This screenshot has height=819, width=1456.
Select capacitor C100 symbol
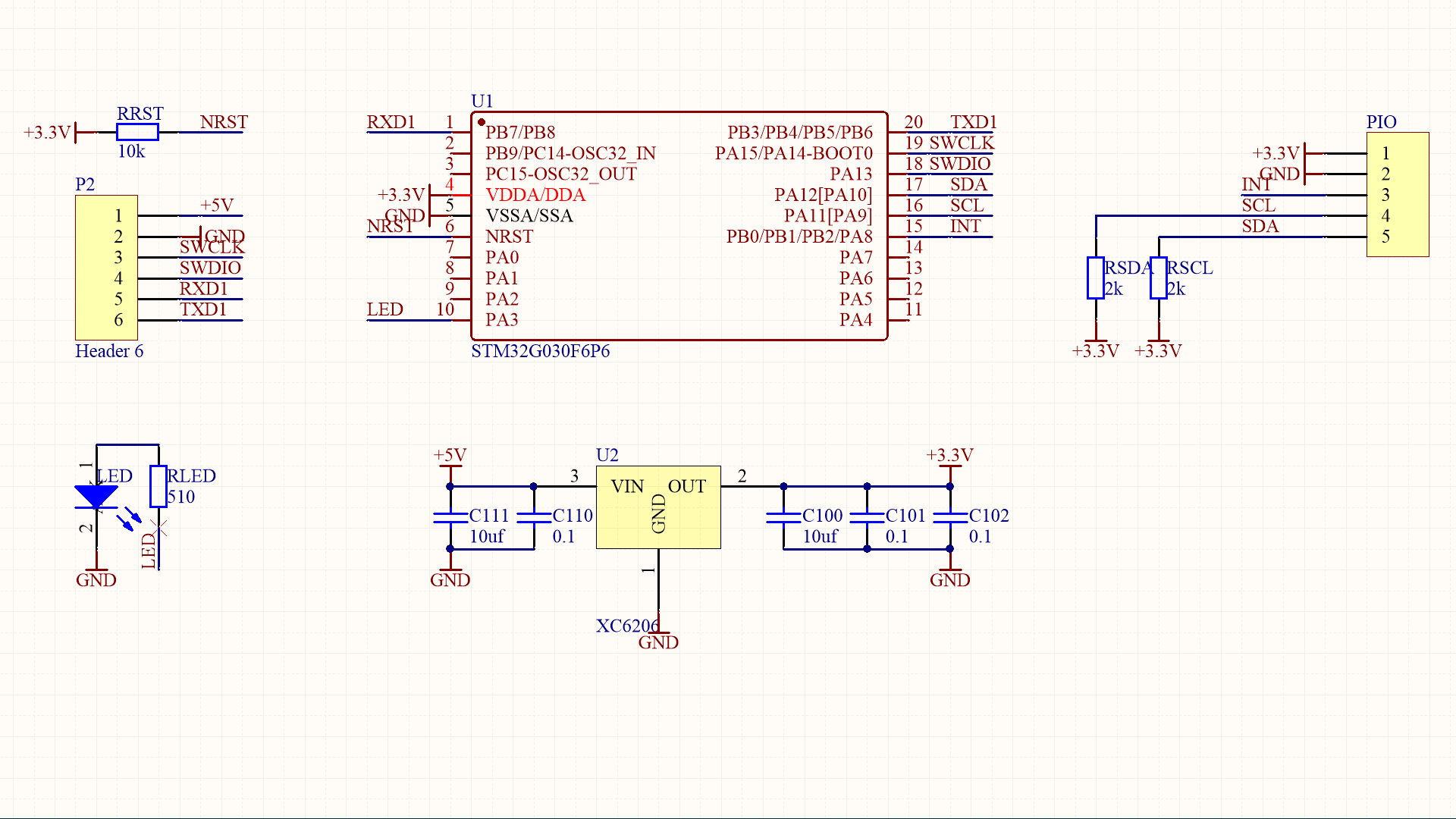point(783,517)
